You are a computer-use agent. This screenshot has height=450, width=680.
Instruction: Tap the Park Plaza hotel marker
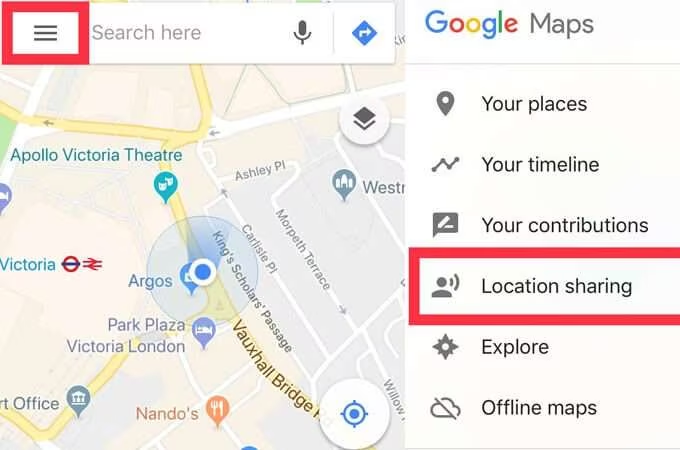(204, 333)
